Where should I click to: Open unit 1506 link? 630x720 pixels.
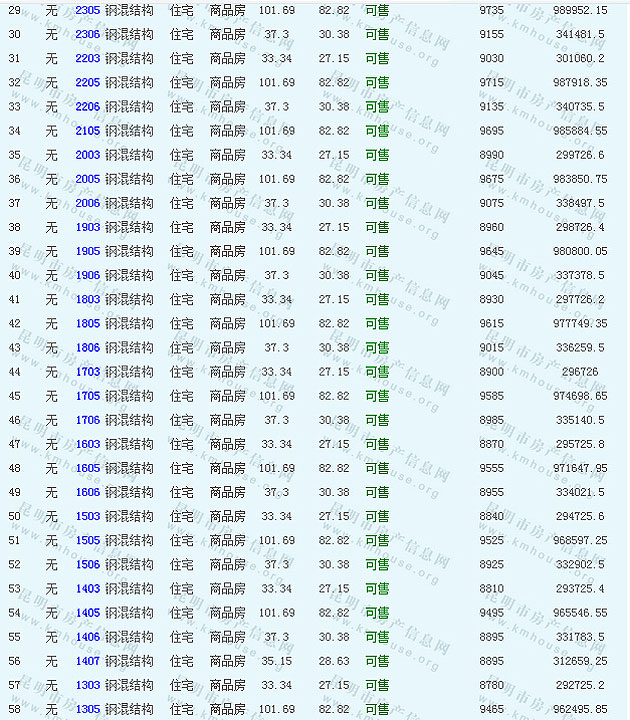tap(87, 564)
